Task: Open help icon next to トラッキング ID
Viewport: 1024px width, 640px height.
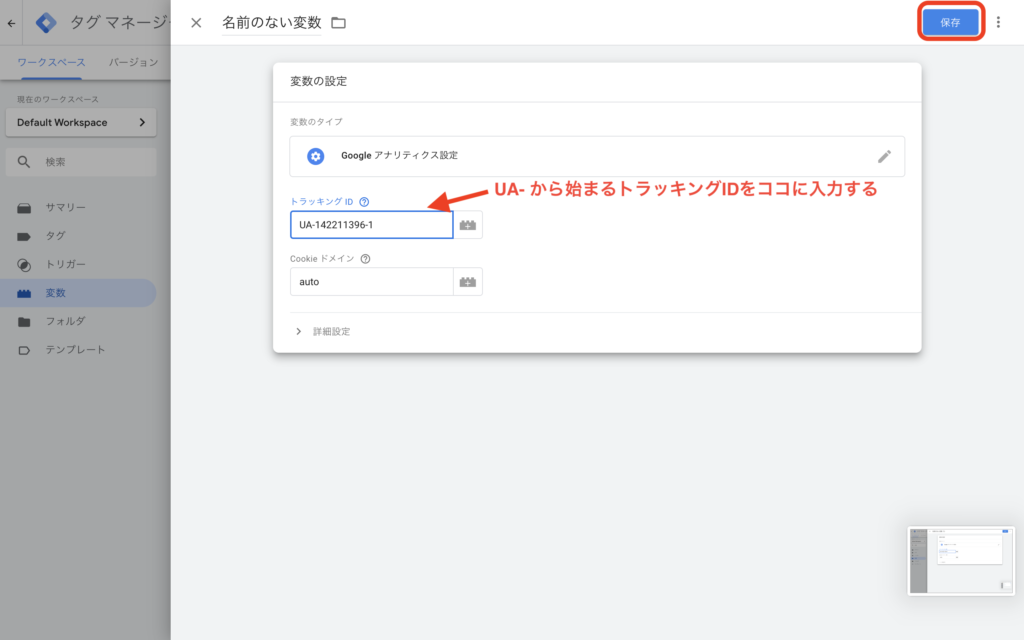Action: click(x=364, y=202)
